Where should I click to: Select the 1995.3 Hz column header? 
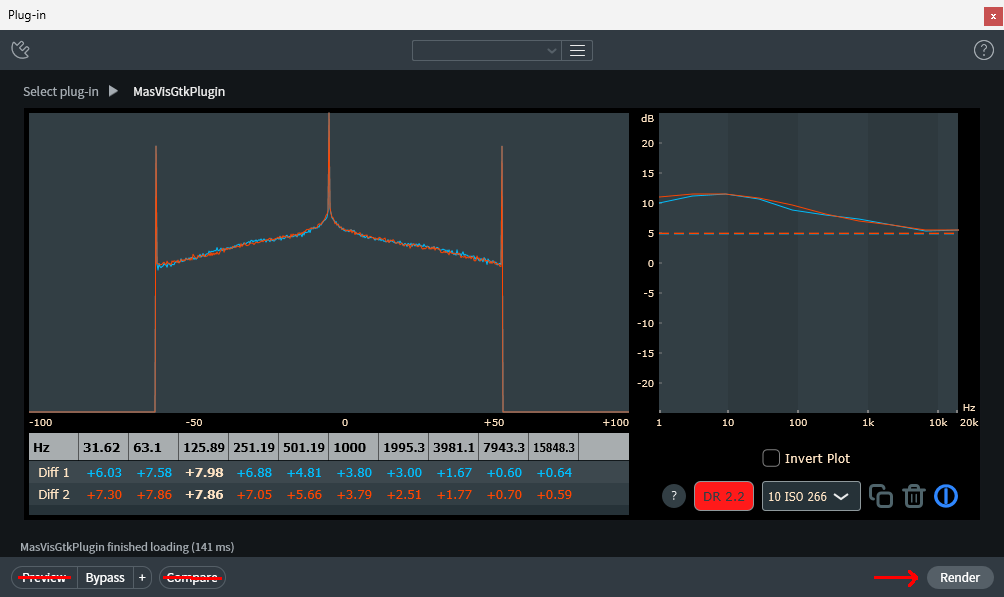tap(403, 447)
